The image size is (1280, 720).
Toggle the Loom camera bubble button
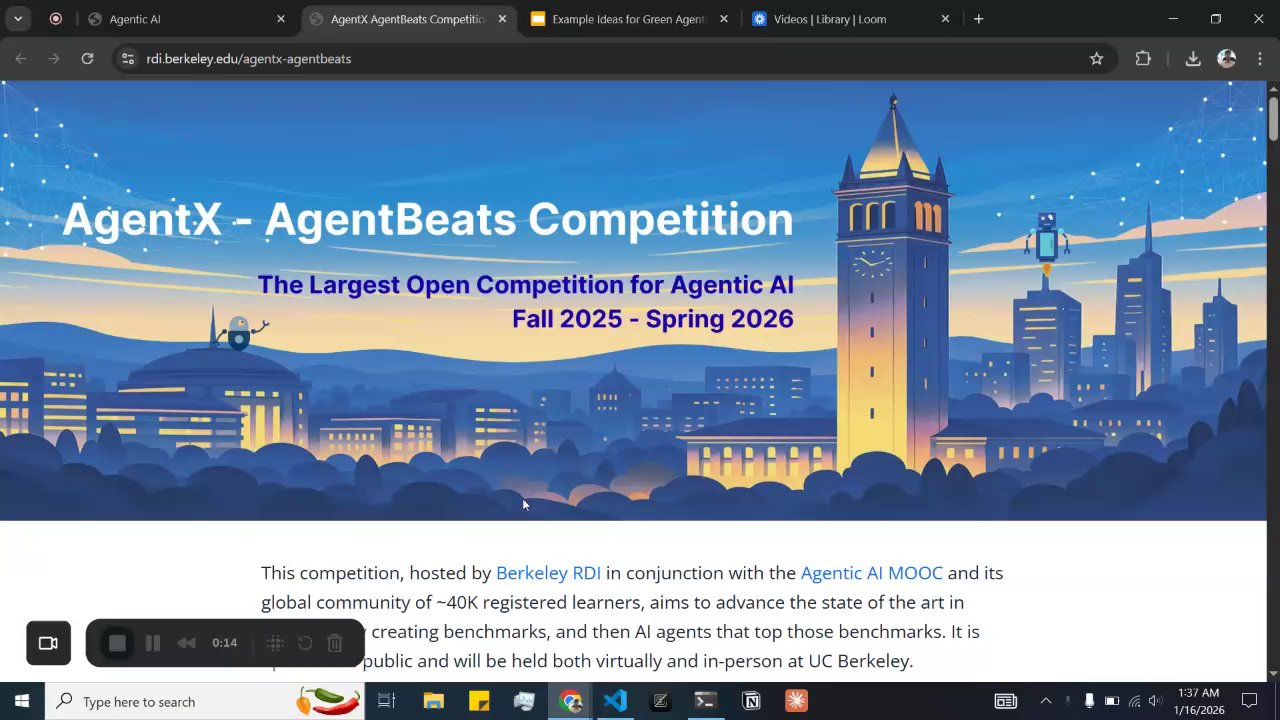click(48, 643)
